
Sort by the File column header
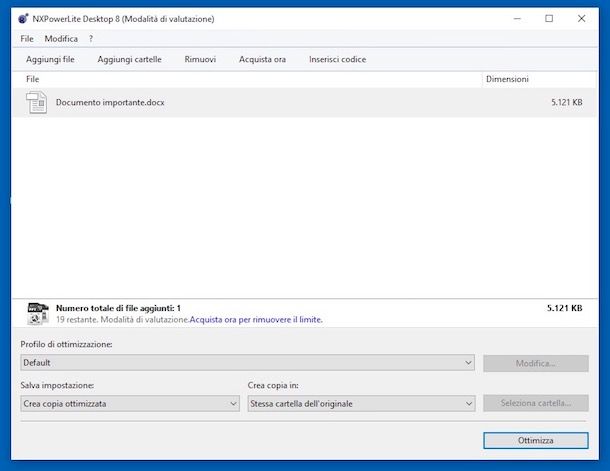247,79
